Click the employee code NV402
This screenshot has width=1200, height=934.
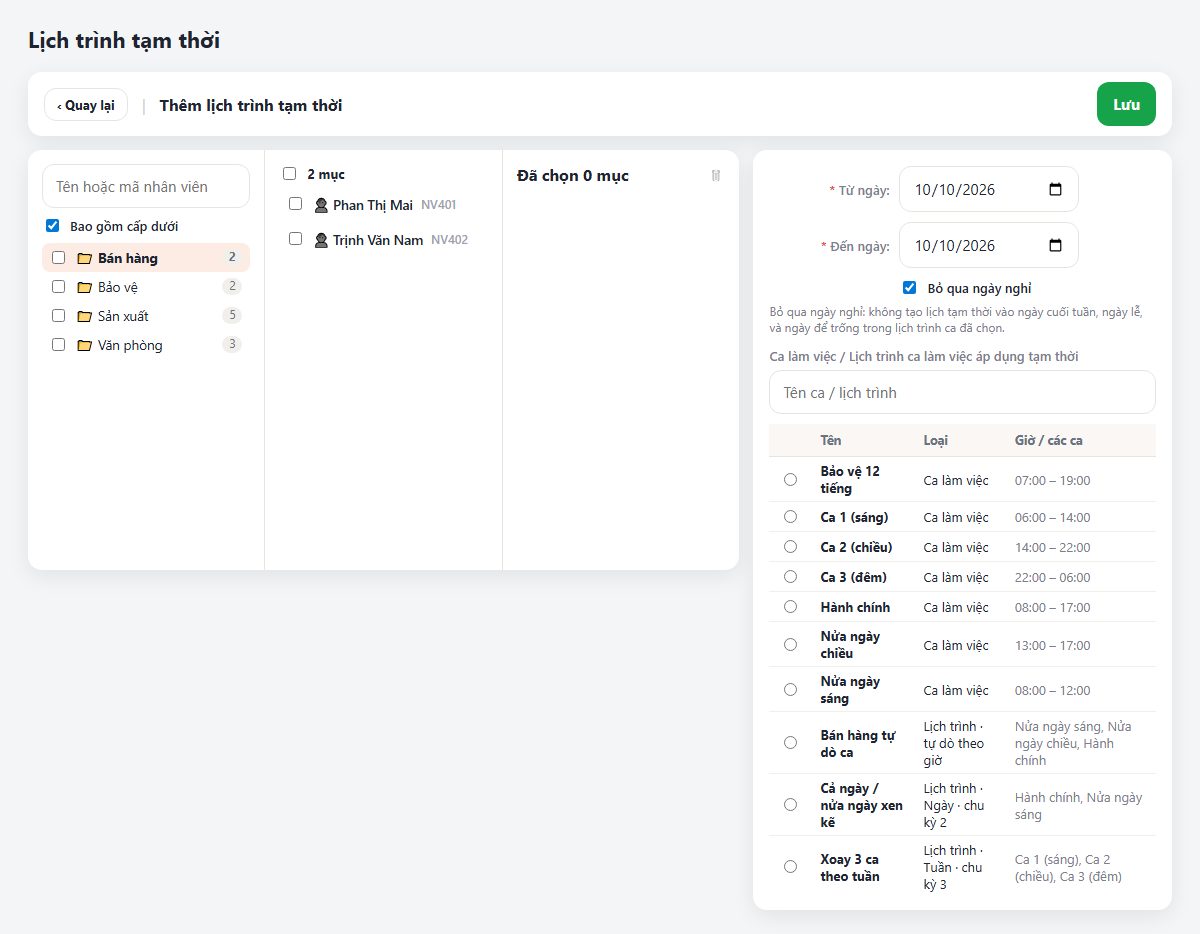(450, 240)
